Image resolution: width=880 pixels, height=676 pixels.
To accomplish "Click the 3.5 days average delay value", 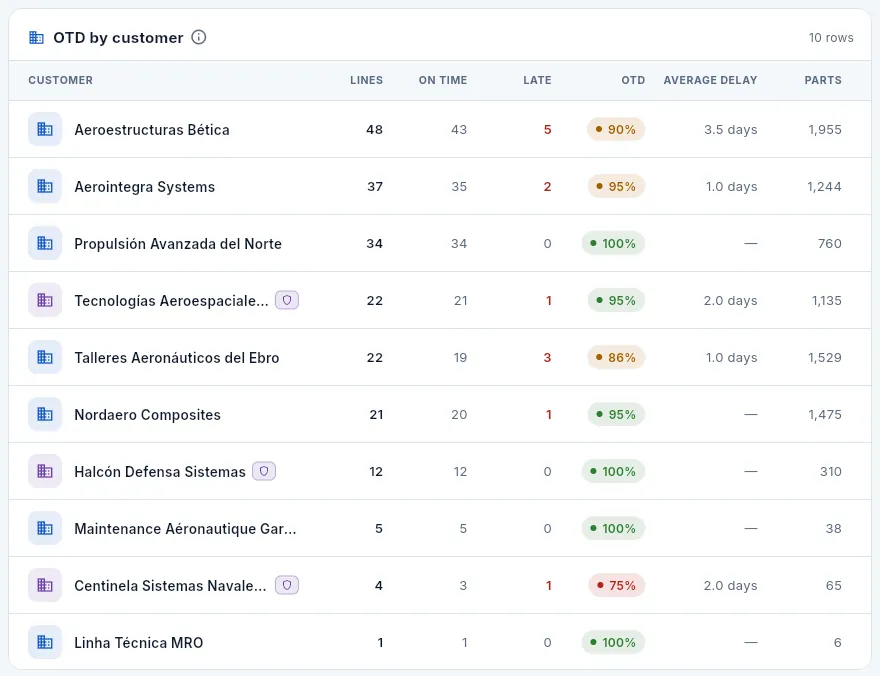I will pyautogui.click(x=731, y=130).
